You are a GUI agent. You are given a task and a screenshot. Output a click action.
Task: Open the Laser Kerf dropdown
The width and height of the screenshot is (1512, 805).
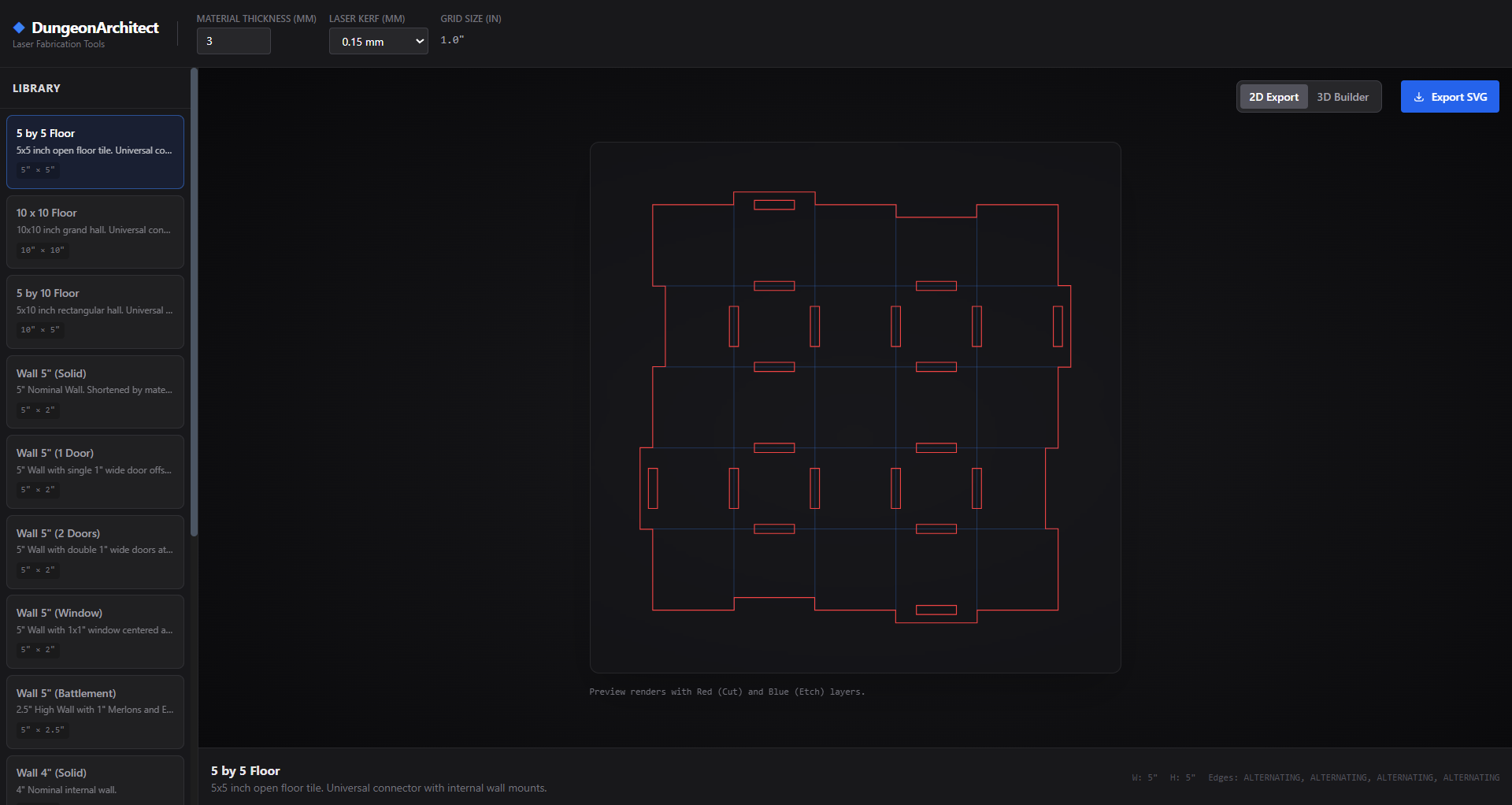point(378,41)
